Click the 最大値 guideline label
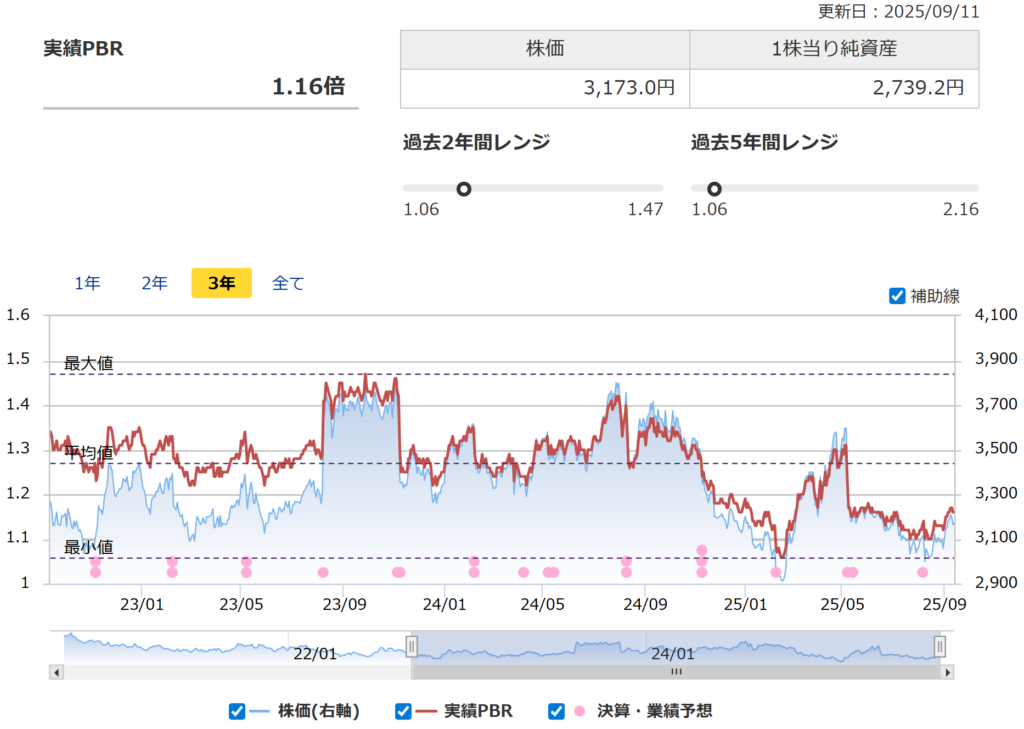This screenshot has width=1024, height=729. pyautogui.click(x=89, y=363)
